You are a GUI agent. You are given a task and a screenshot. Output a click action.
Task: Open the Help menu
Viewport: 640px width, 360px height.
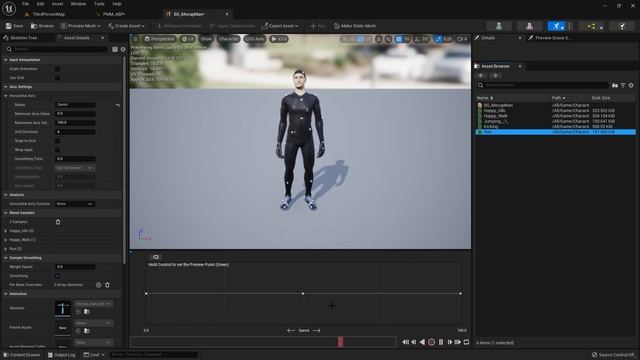(117, 4)
